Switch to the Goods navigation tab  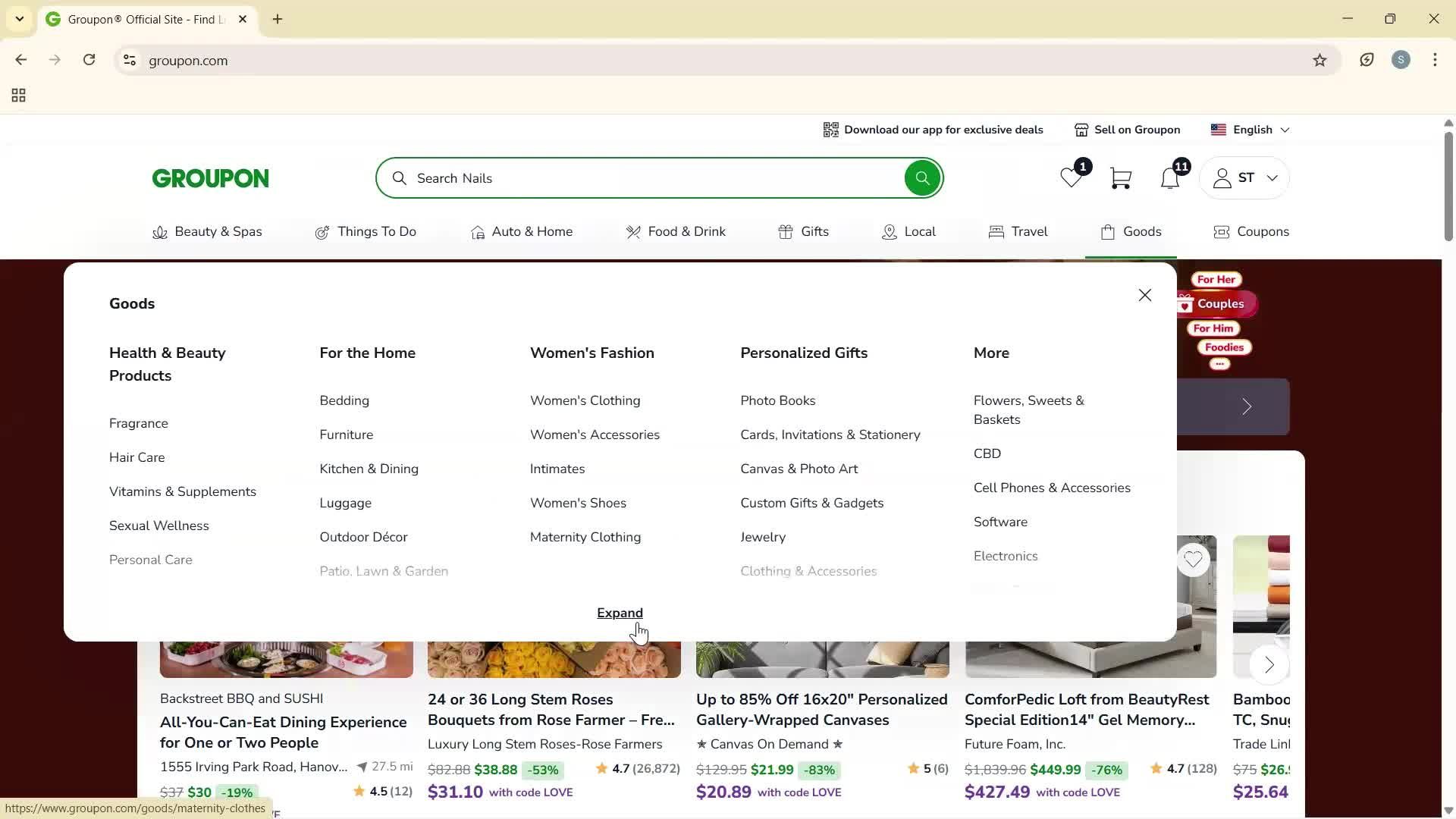(x=1131, y=231)
